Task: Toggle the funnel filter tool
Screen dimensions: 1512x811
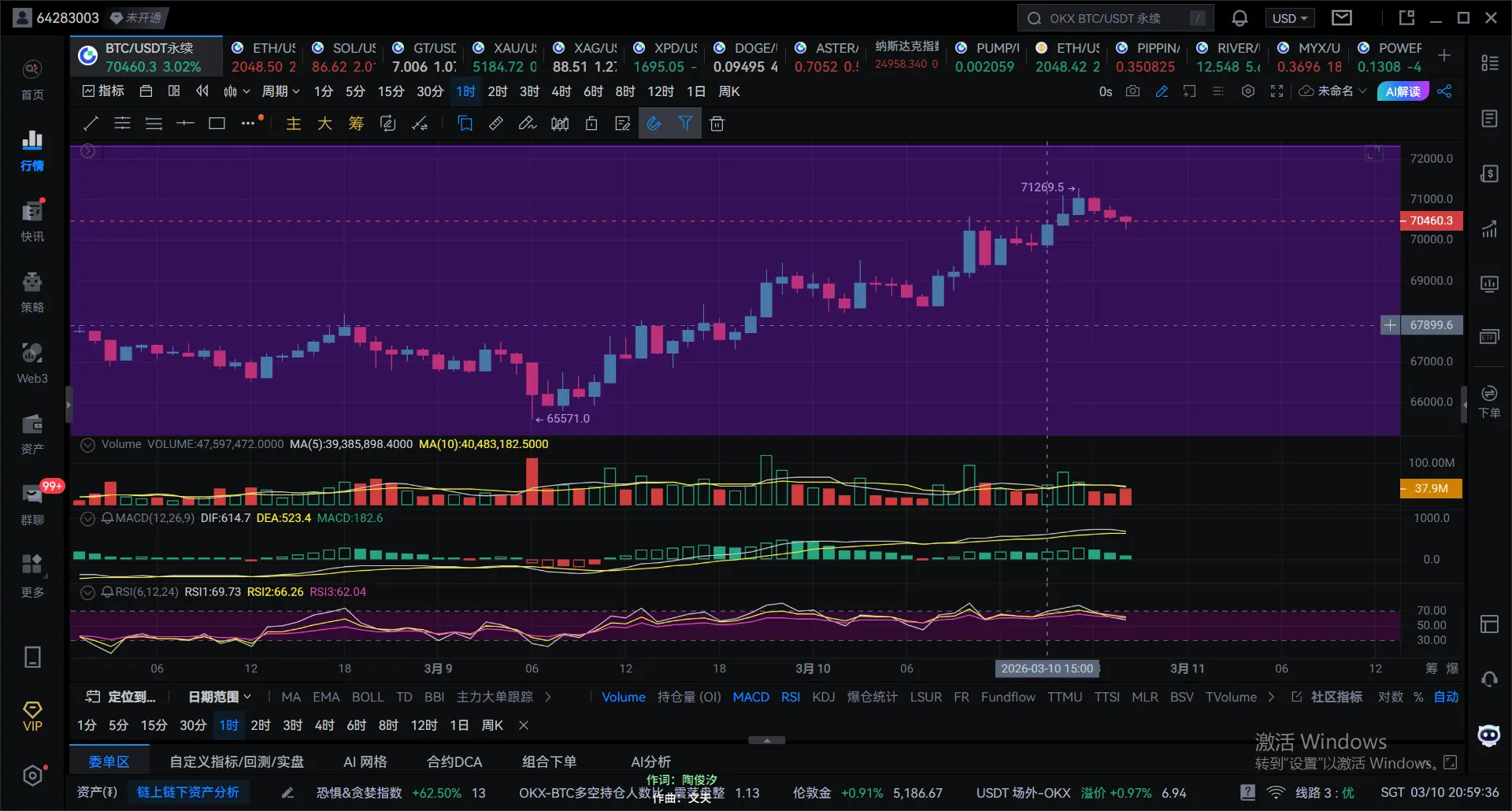Action: pos(685,124)
